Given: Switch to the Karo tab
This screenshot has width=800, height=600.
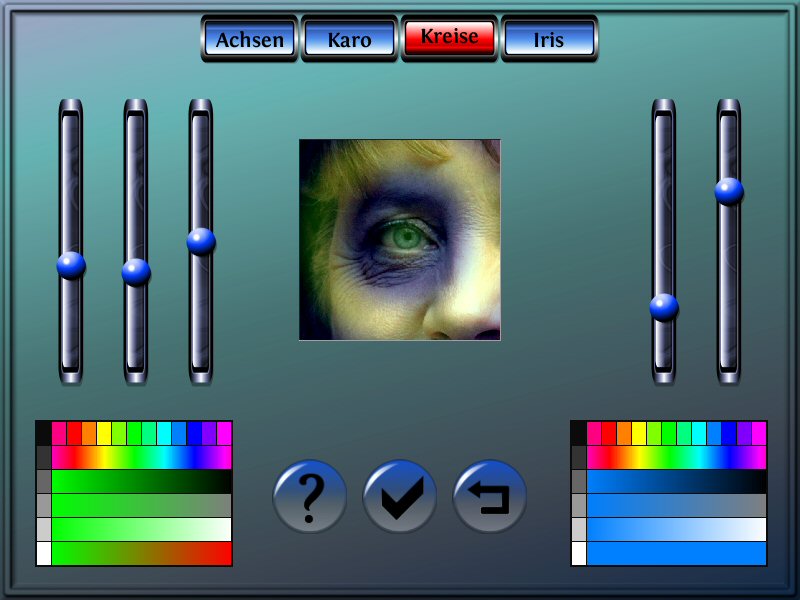Looking at the screenshot, I should click(x=349, y=39).
